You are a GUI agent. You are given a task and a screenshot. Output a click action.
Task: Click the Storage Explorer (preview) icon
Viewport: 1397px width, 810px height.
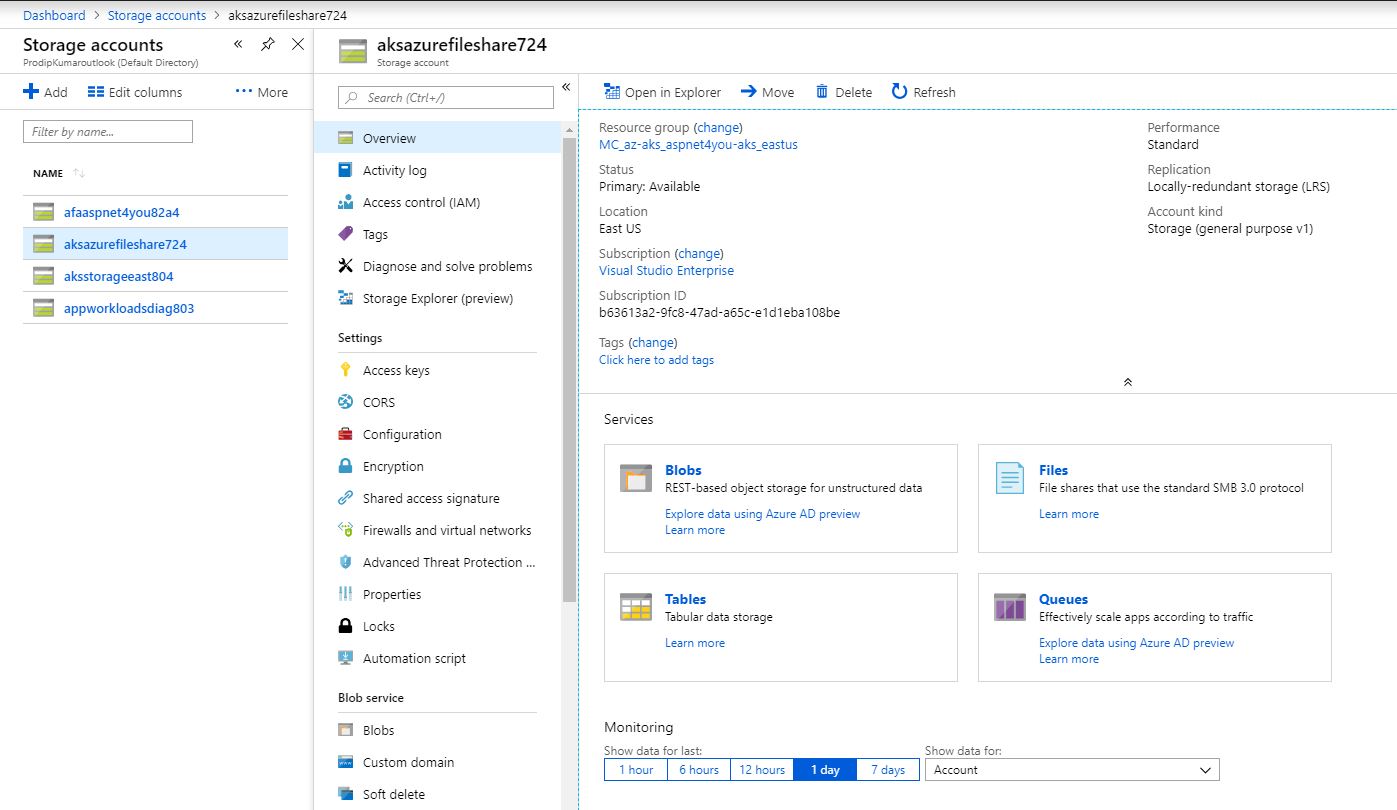tap(345, 298)
